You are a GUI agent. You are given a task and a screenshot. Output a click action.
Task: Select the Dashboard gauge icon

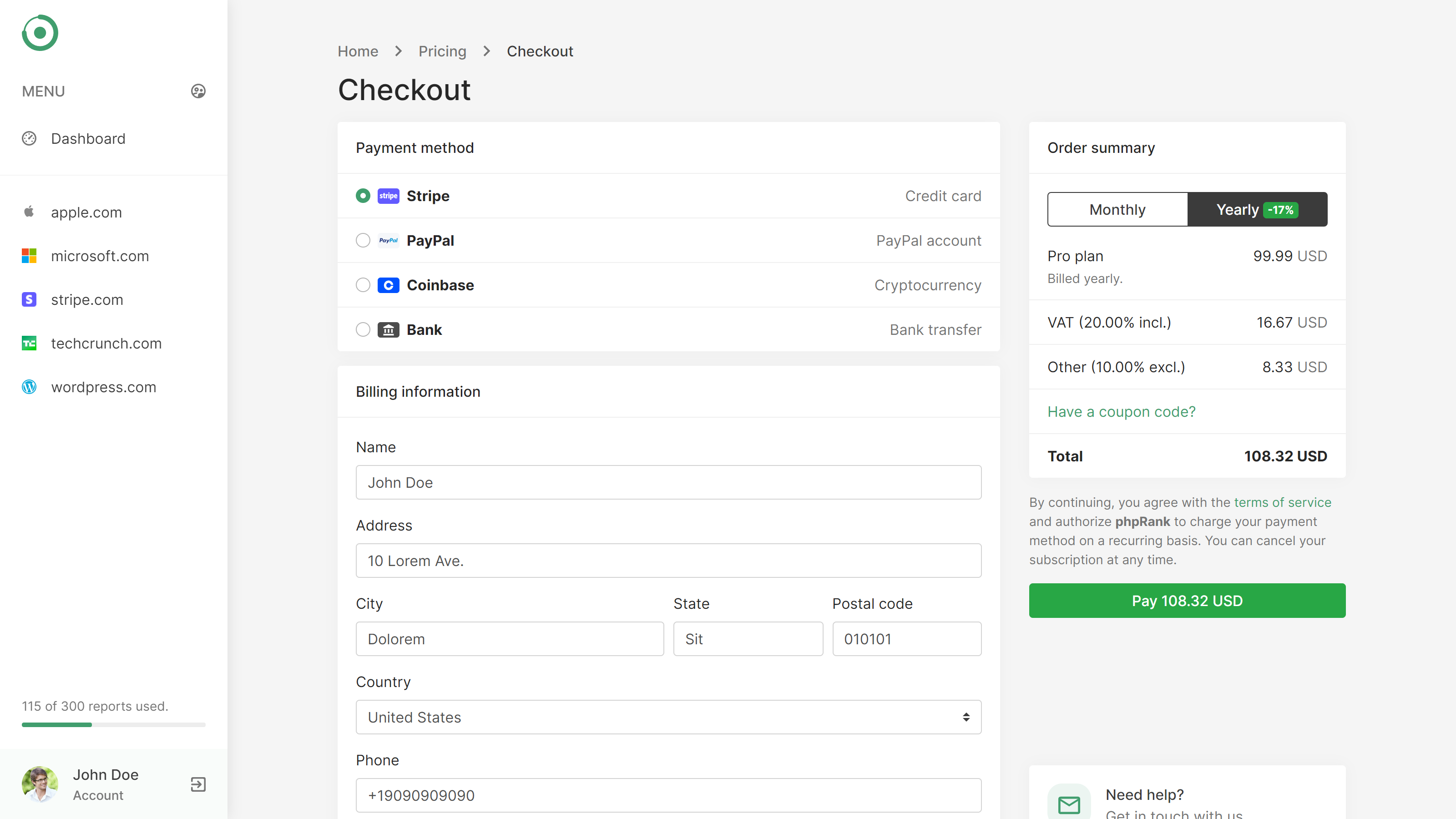coord(30,138)
